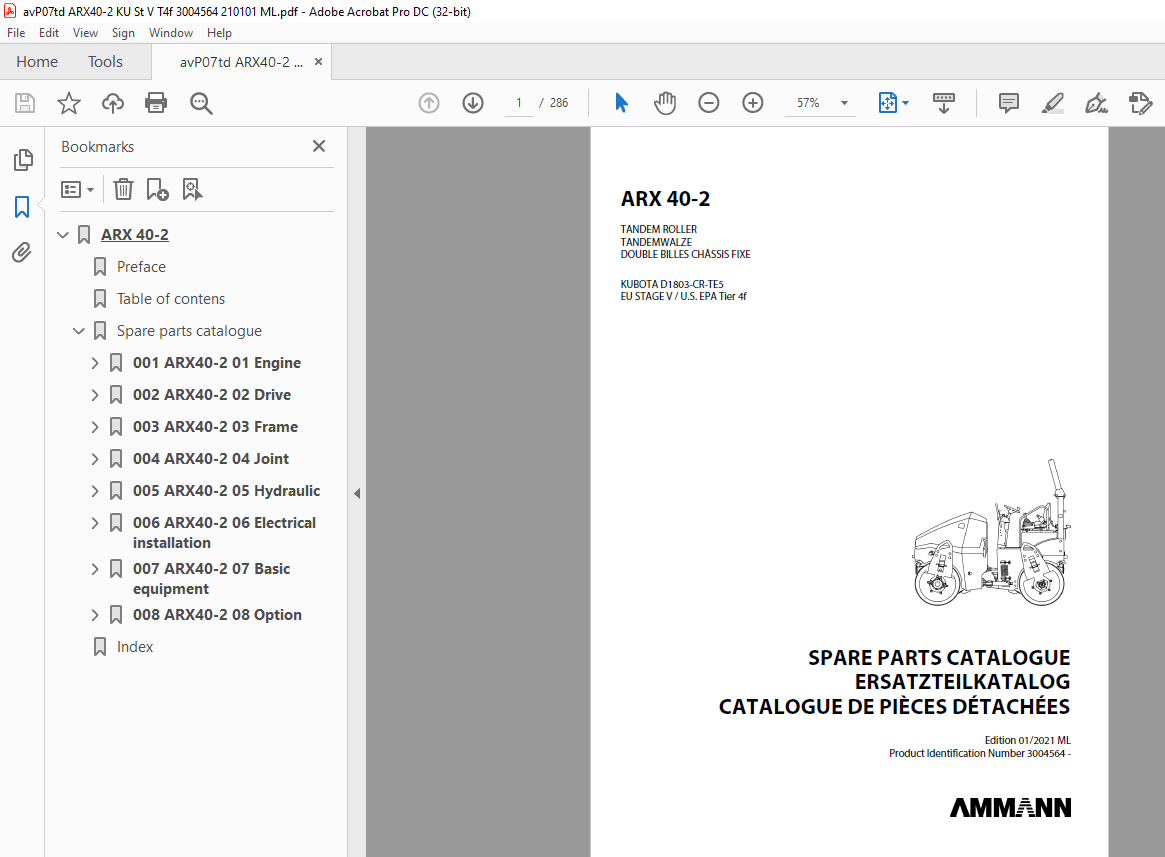1165x857 pixels.
Task: Open the Attachments paperclip panel
Action: click(22, 253)
